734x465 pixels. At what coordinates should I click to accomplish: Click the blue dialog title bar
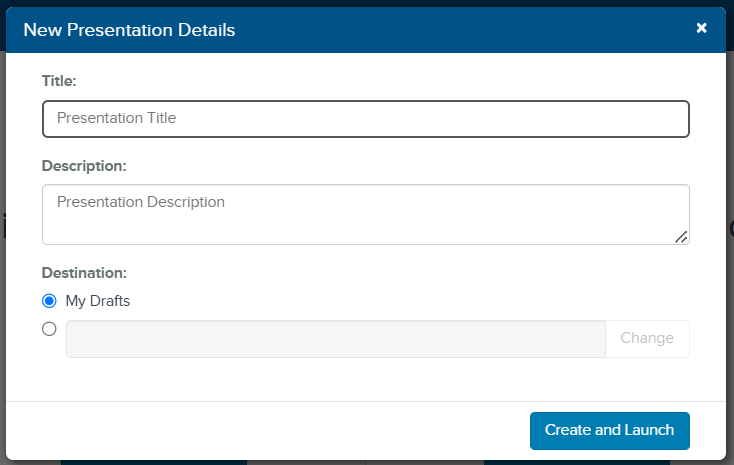(450, 30)
